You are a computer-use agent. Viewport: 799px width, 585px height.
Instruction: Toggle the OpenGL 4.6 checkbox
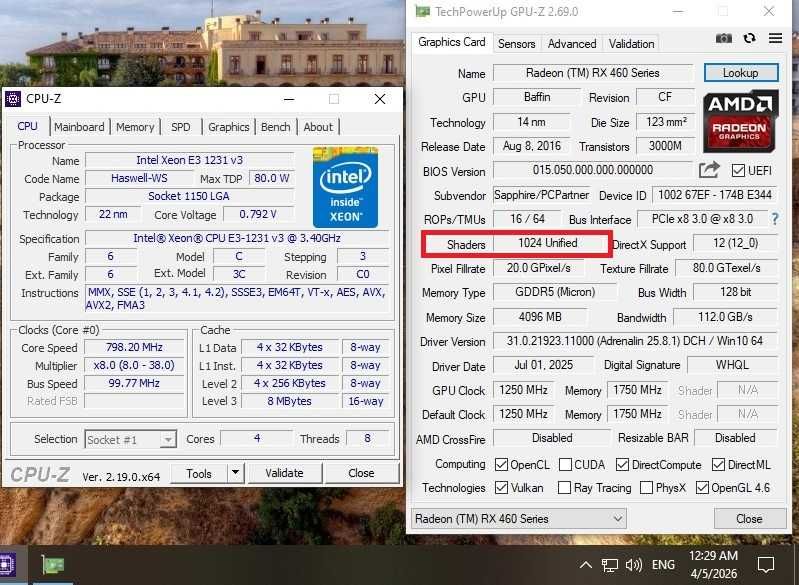click(x=702, y=488)
